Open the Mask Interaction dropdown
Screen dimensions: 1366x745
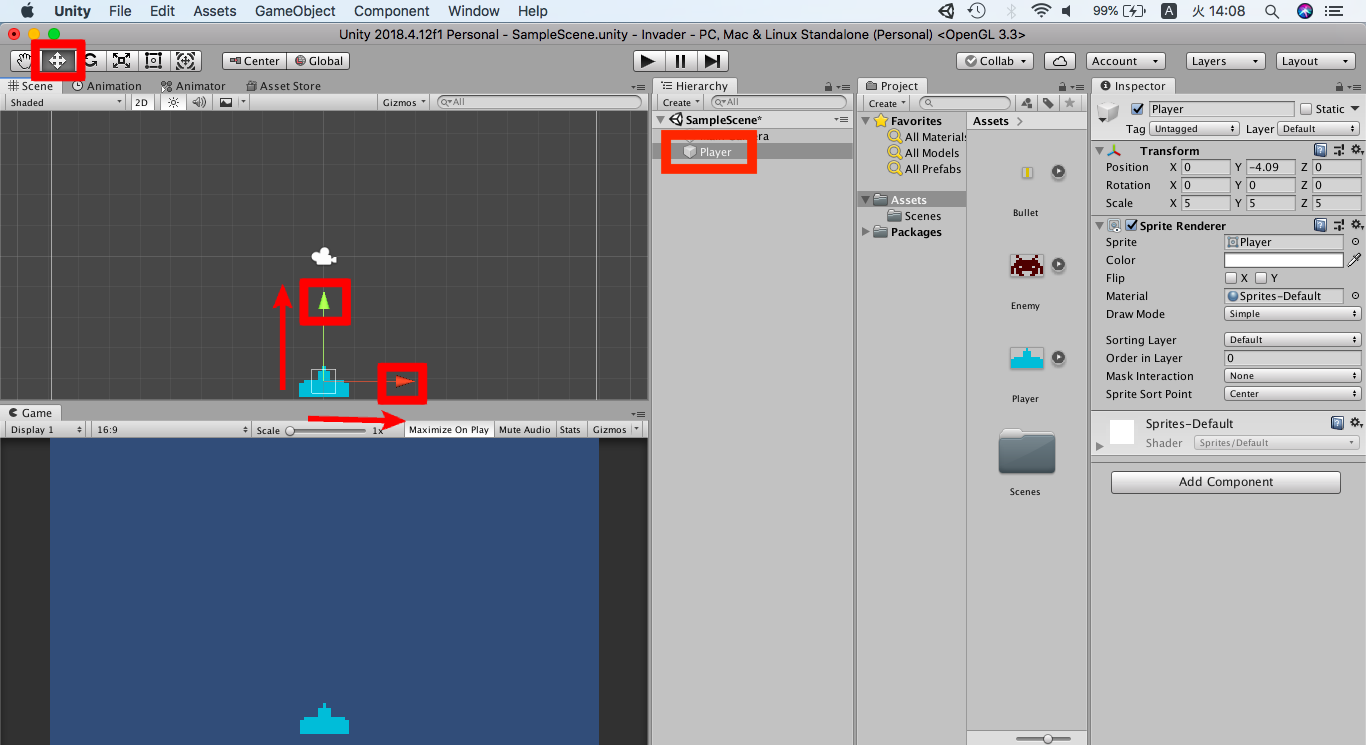click(x=1293, y=376)
